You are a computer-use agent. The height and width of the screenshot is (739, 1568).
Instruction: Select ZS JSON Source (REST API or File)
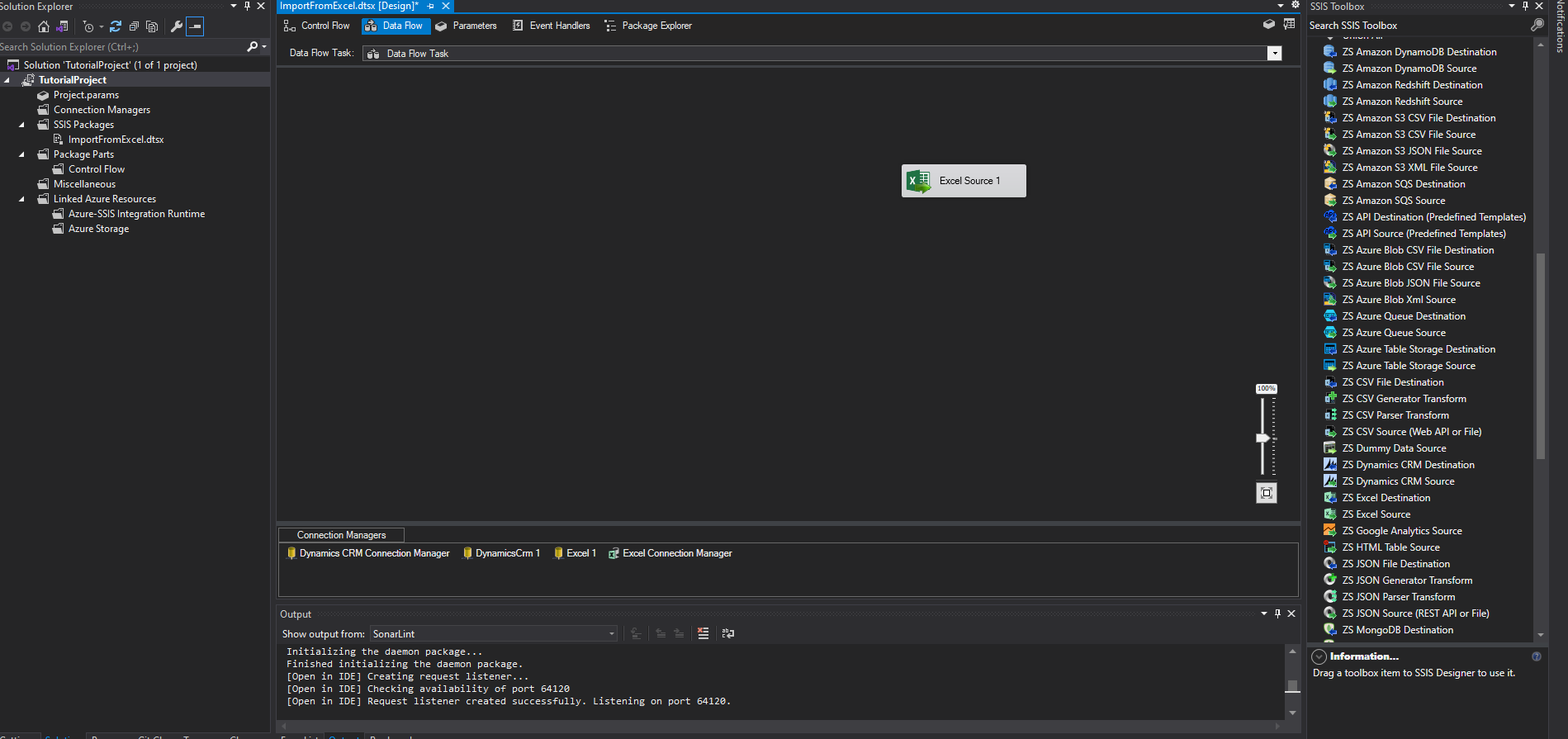(1415, 613)
